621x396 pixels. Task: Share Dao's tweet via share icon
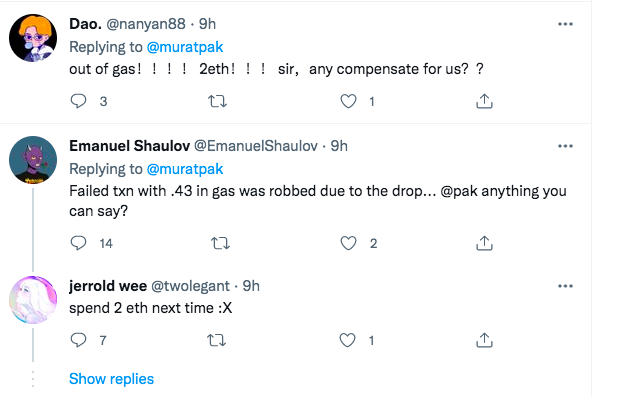click(484, 101)
